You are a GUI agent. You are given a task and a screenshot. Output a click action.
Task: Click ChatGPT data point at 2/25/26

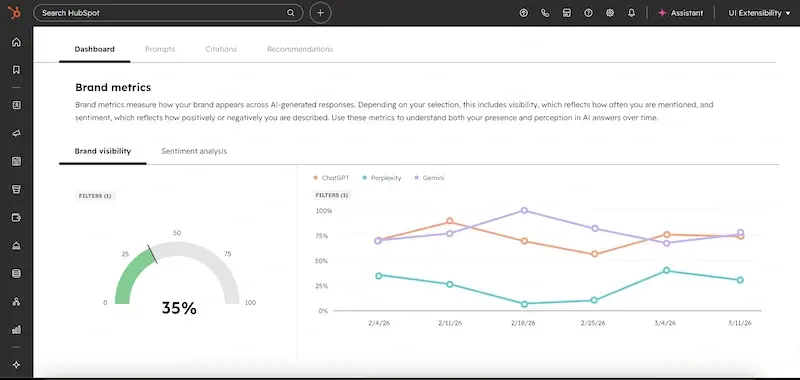(x=594, y=254)
